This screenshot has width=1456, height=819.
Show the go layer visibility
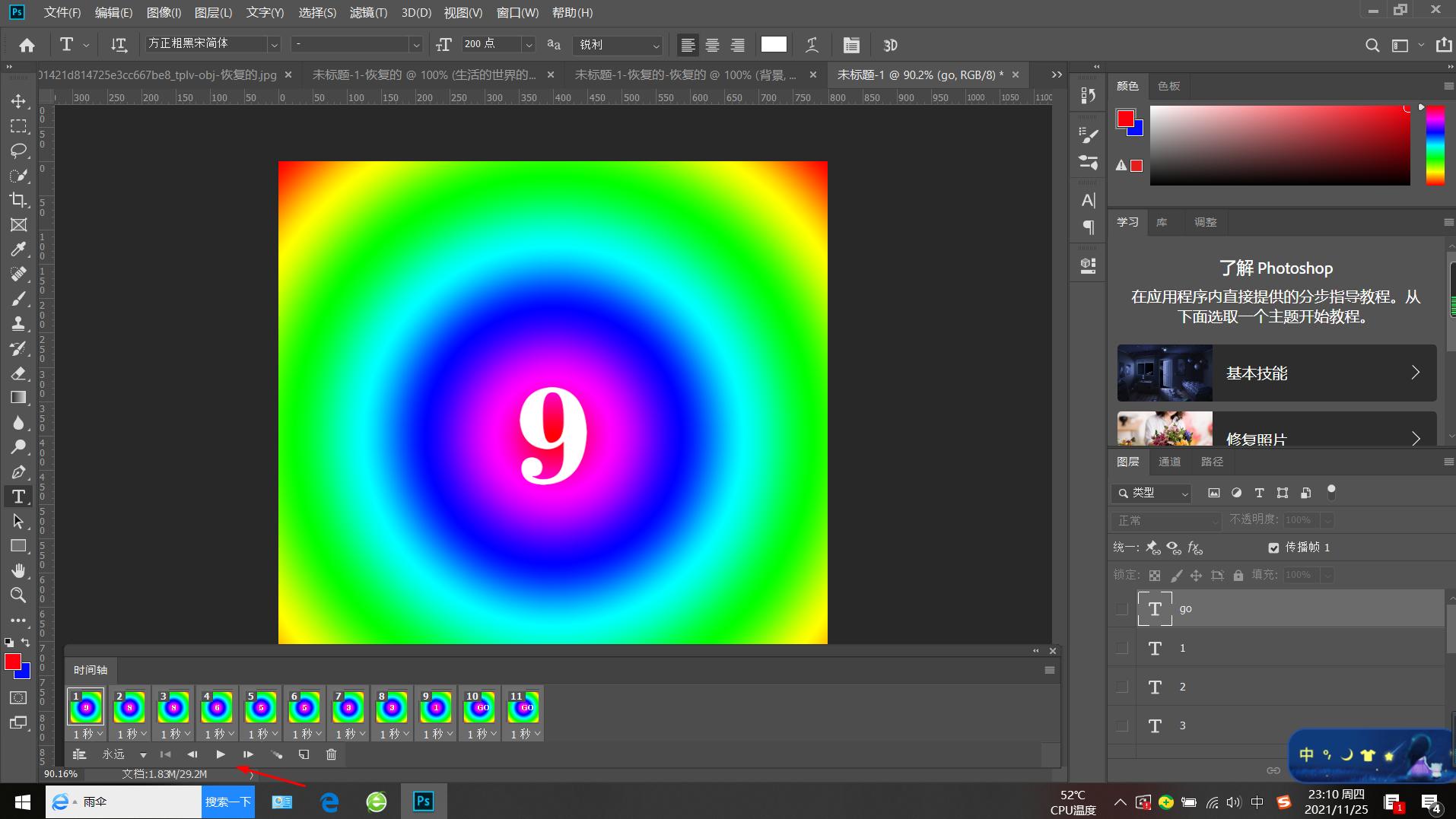click(1121, 608)
